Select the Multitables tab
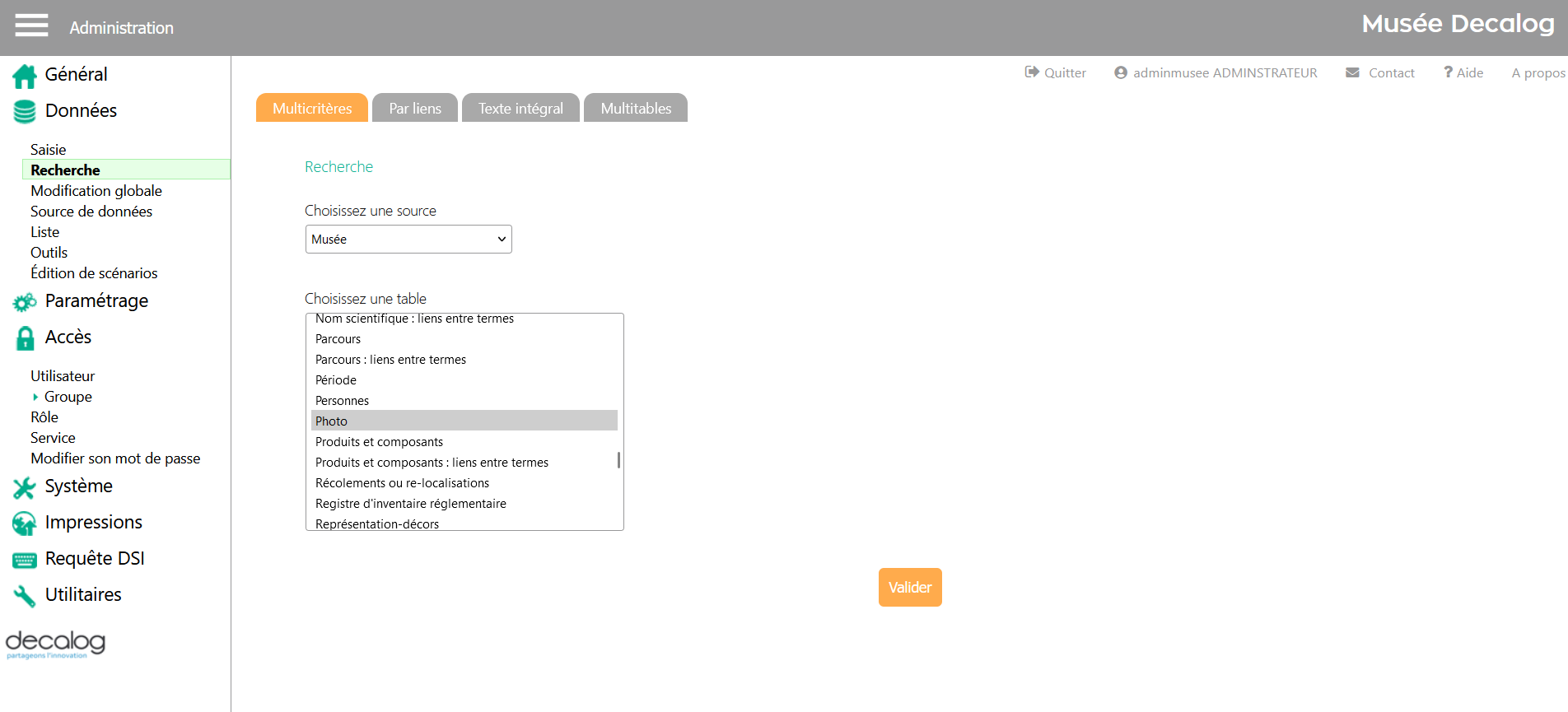The image size is (1568, 712). point(636,109)
